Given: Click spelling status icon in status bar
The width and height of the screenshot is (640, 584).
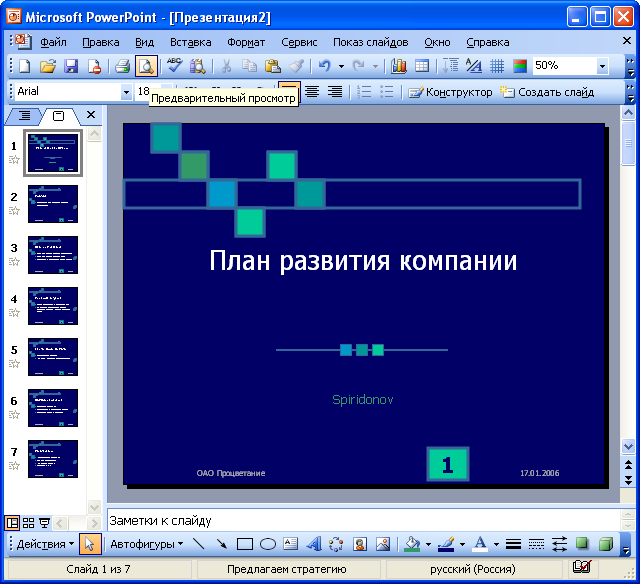Looking at the screenshot, I should 582,566.
